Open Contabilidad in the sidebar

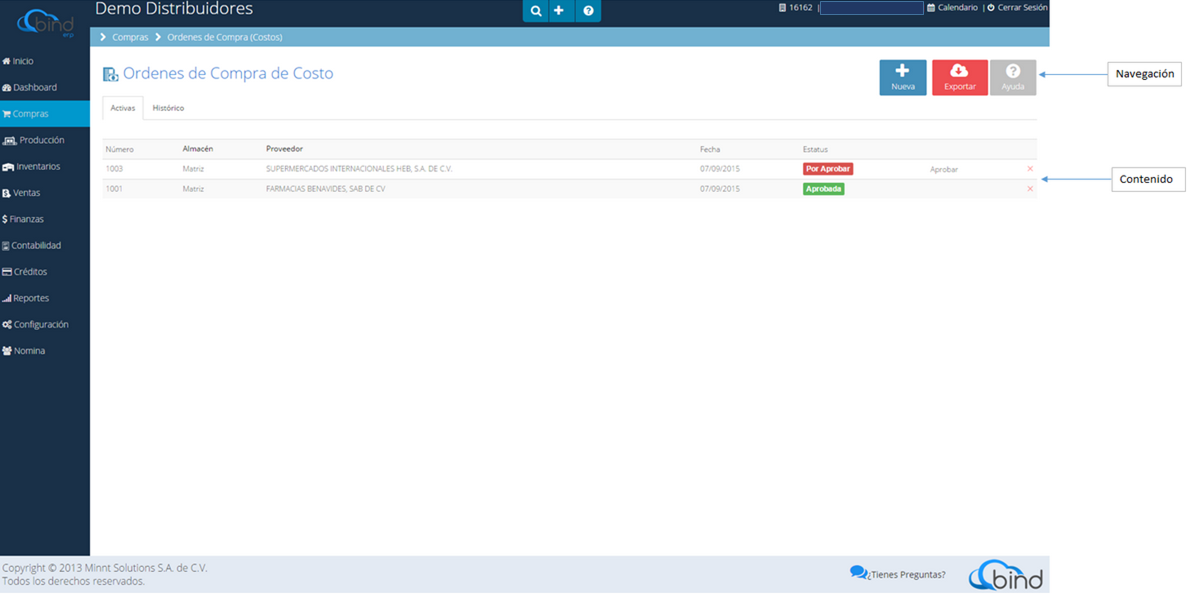click(31, 245)
